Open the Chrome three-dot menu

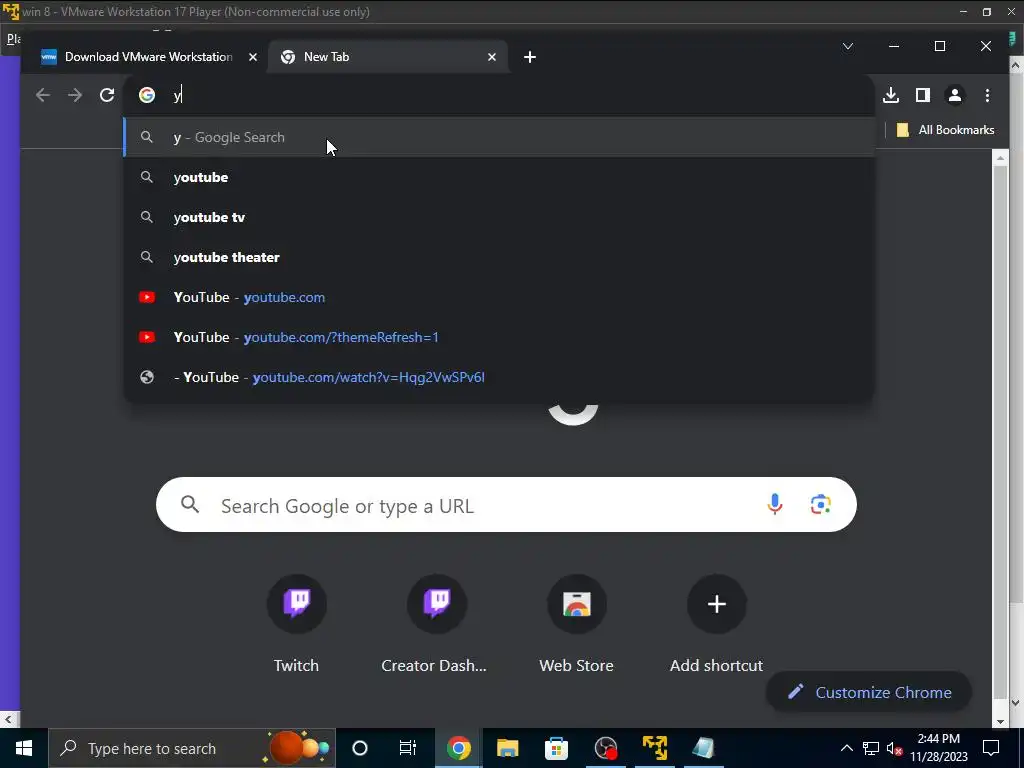[x=987, y=95]
